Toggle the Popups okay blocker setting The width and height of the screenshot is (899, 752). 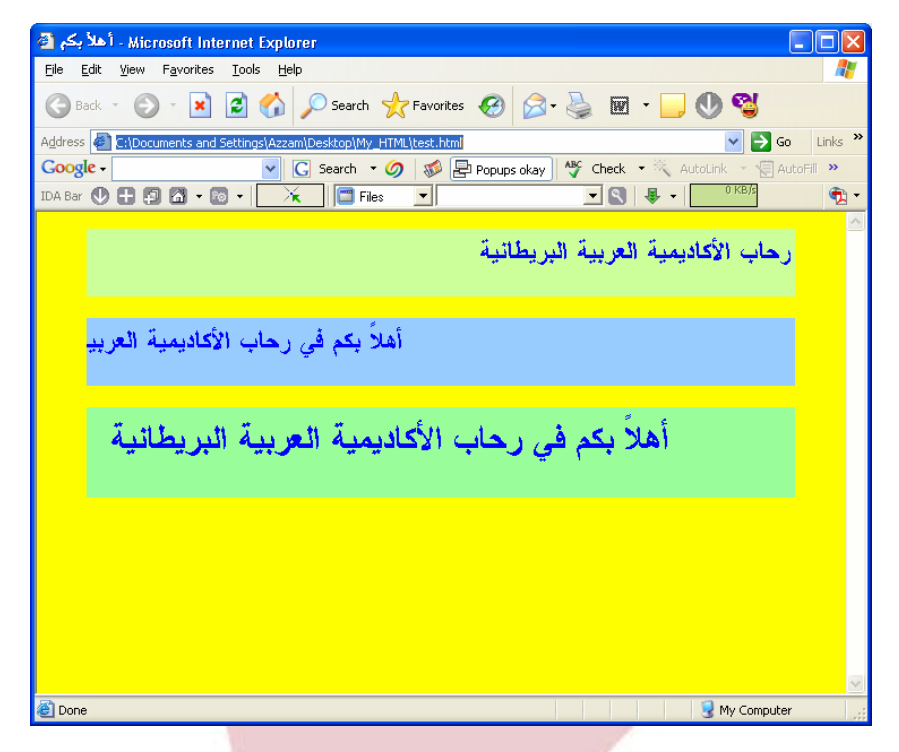(500, 168)
